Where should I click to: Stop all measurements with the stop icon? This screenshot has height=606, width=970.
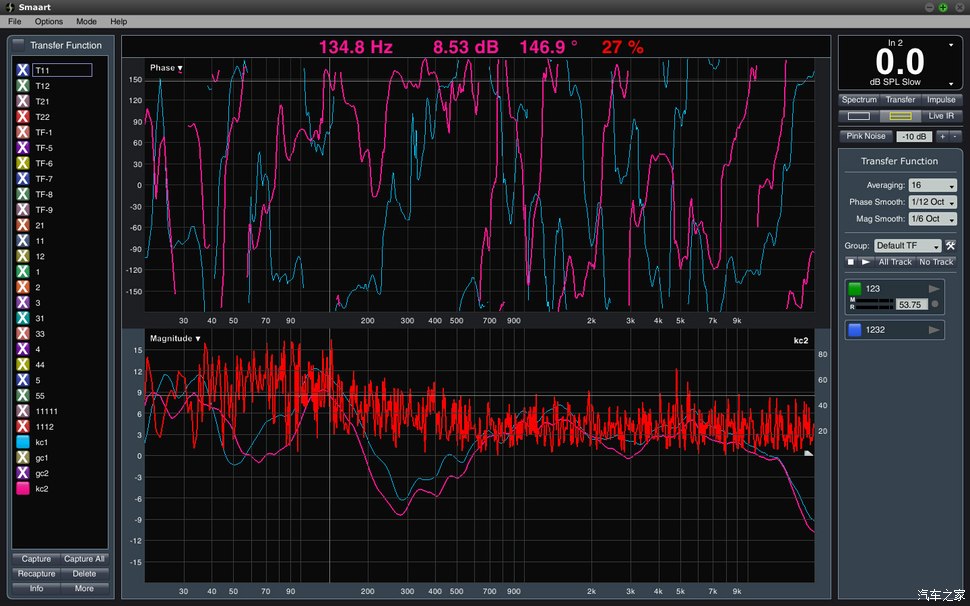point(851,262)
